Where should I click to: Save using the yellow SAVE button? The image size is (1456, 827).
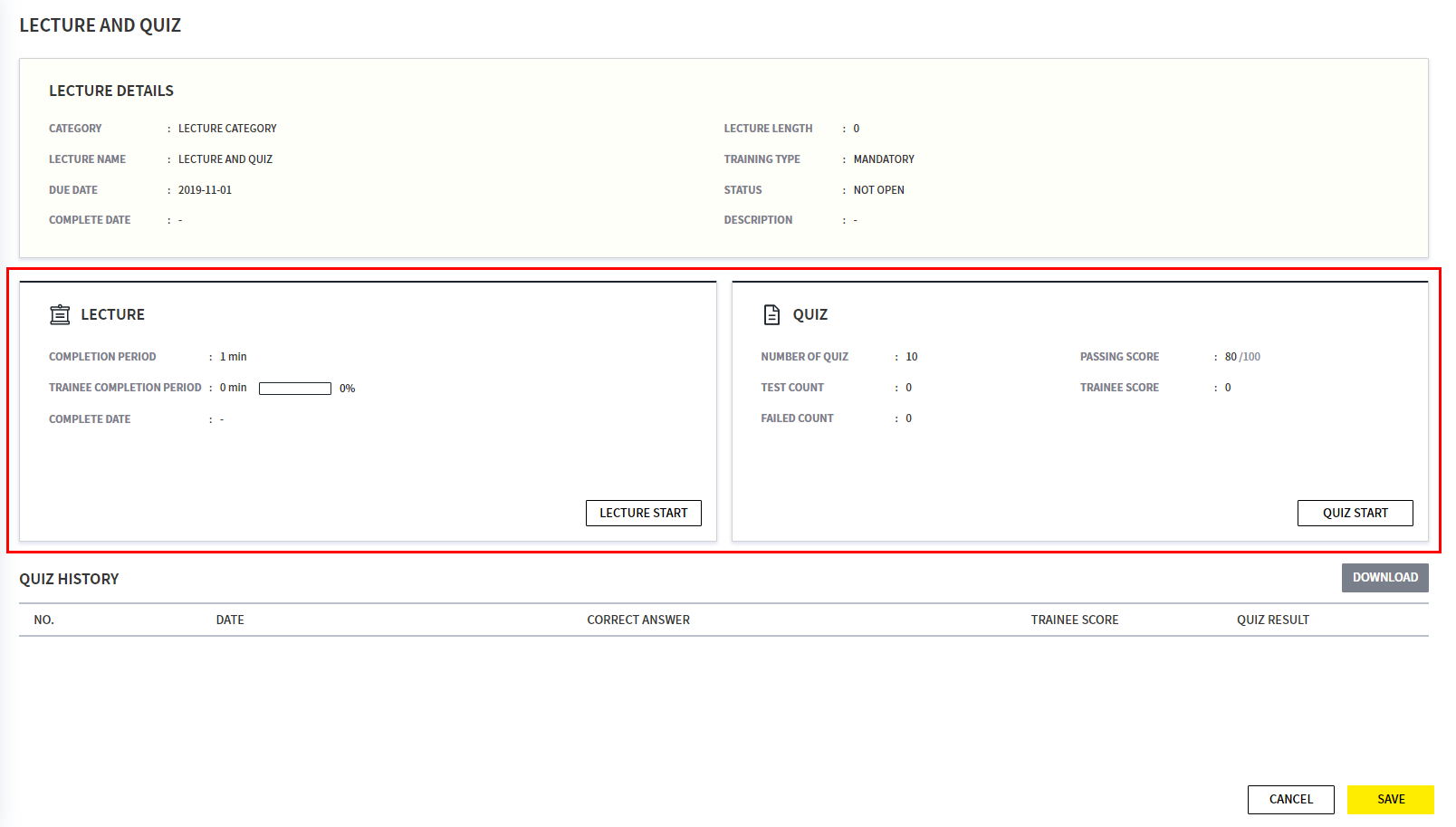coord(1390,799)
